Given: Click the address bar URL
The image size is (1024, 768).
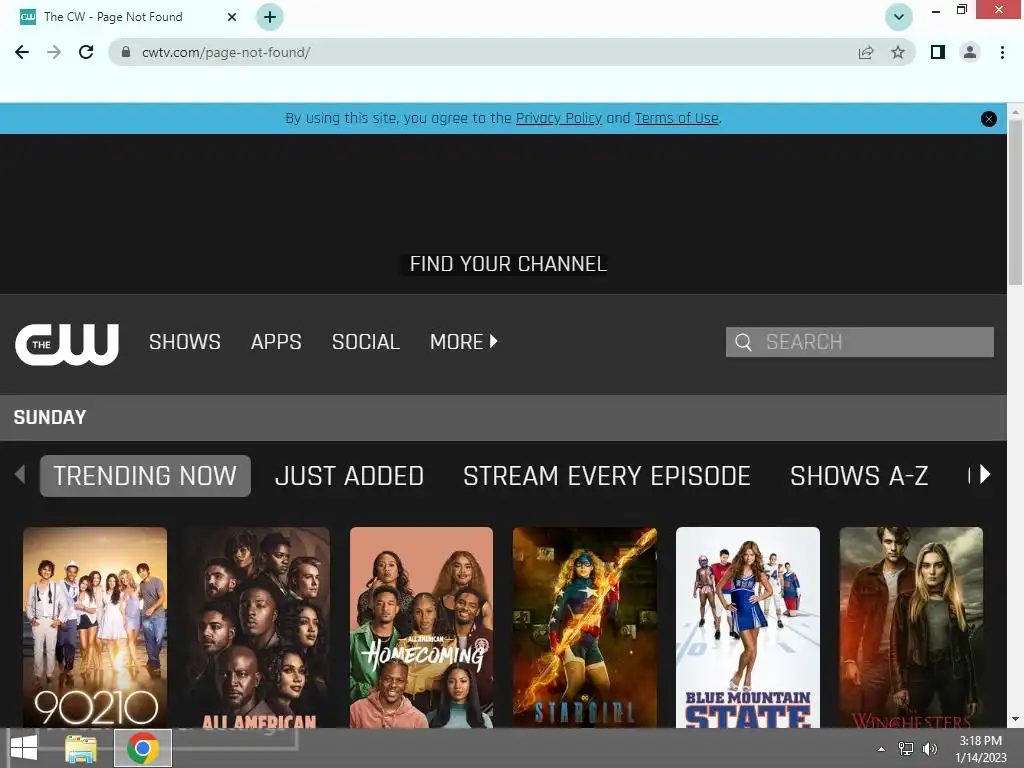Looking at the screenshot, I should 226,52.
